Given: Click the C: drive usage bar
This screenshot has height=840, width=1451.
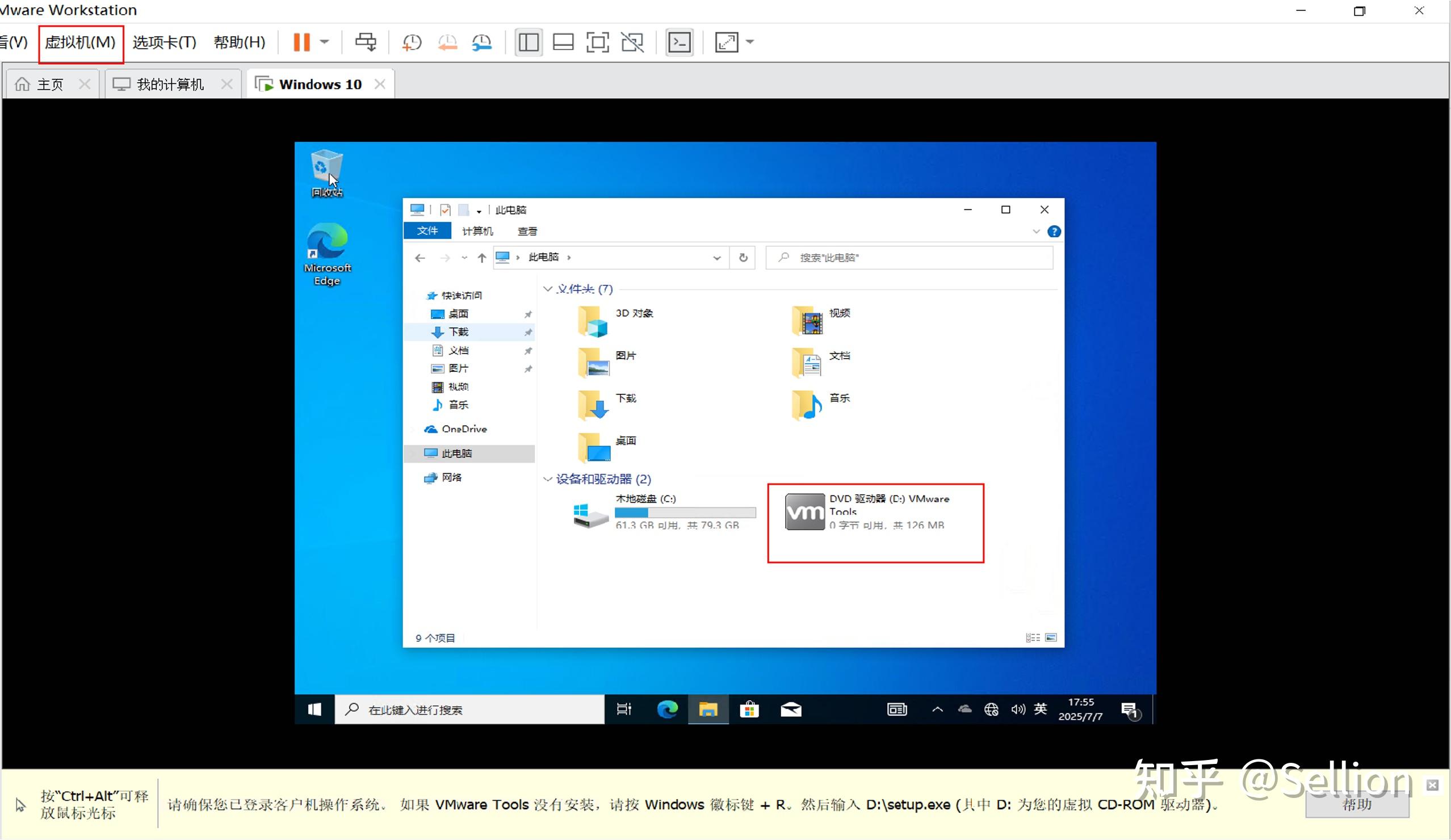Looking at the screenshot, I should coord(685,513).
